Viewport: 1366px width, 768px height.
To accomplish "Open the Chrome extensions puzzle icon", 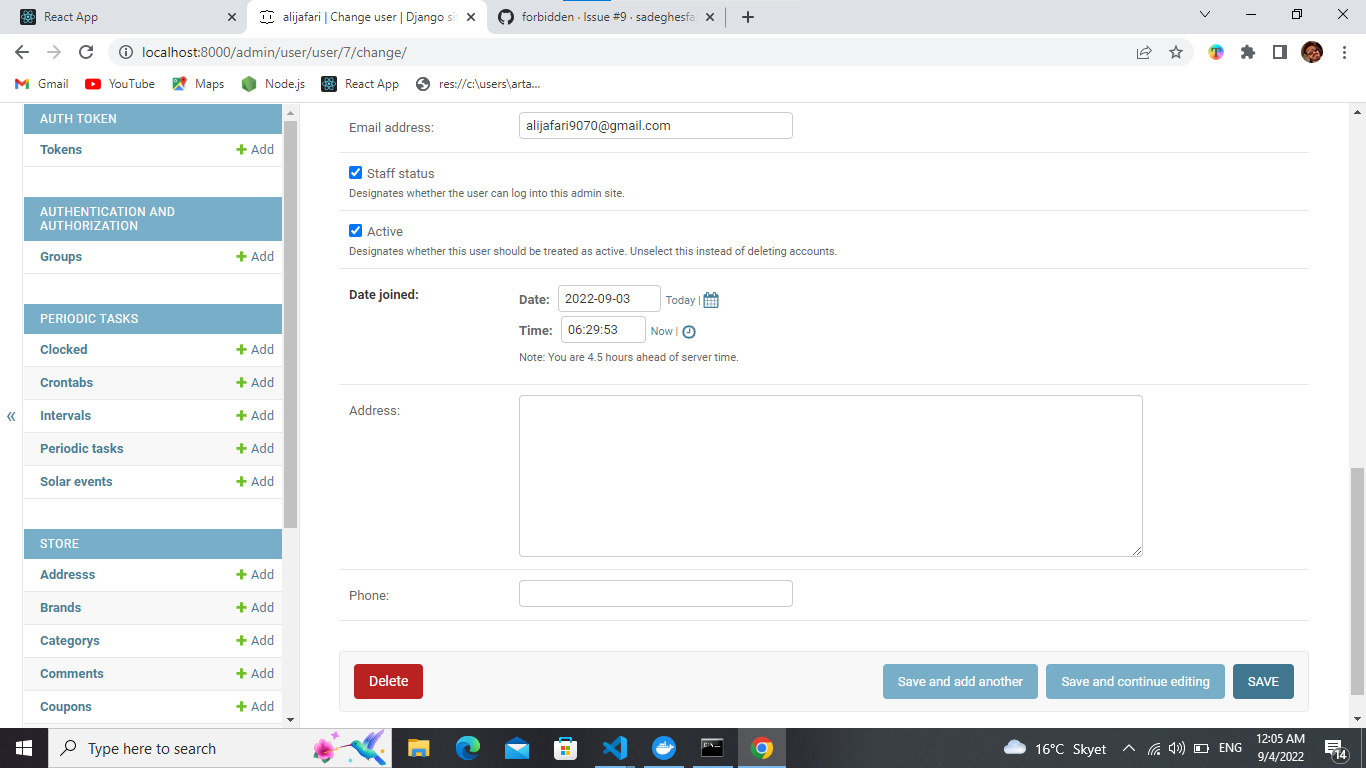I will pyautogui.click(x=1247, y=51).
